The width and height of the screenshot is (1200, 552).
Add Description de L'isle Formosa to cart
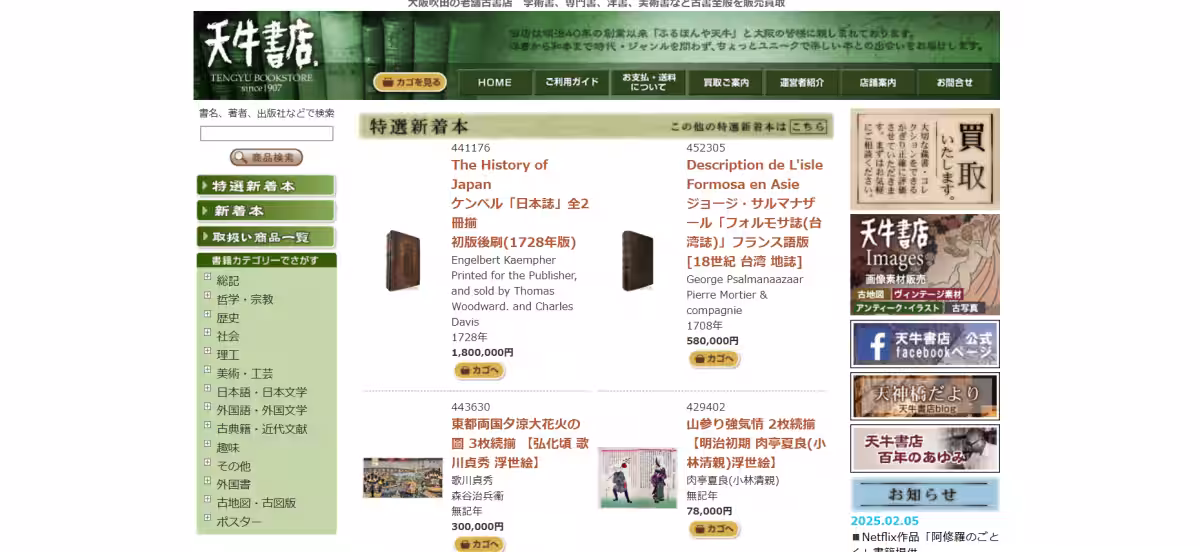[x=714, y=359]
